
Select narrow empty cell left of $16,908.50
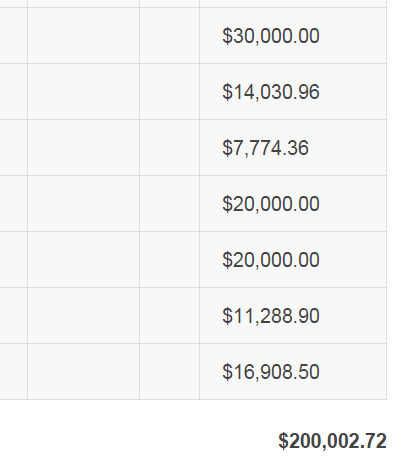[169, 372]
